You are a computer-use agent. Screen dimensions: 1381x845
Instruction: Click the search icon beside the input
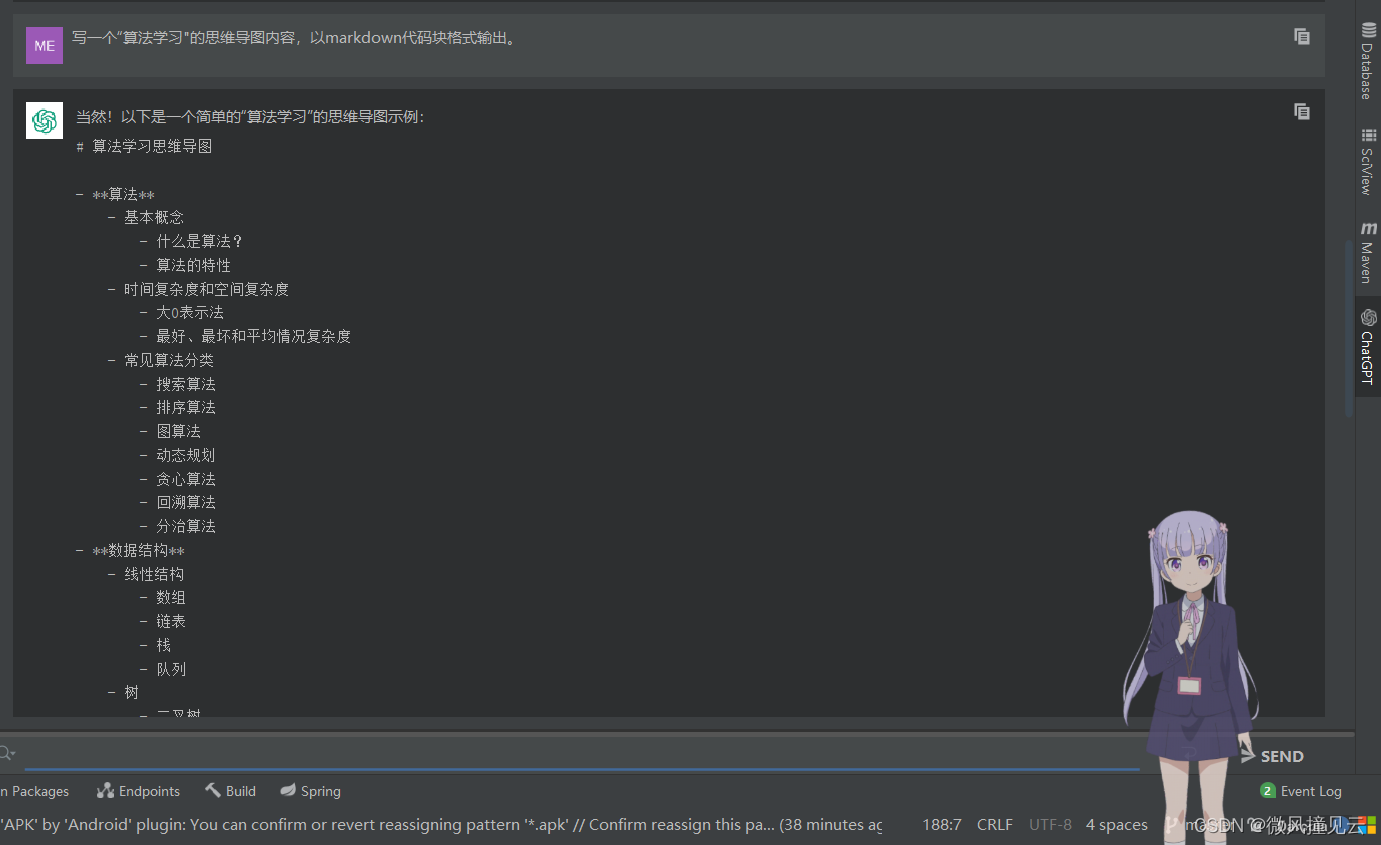(7, 753)
